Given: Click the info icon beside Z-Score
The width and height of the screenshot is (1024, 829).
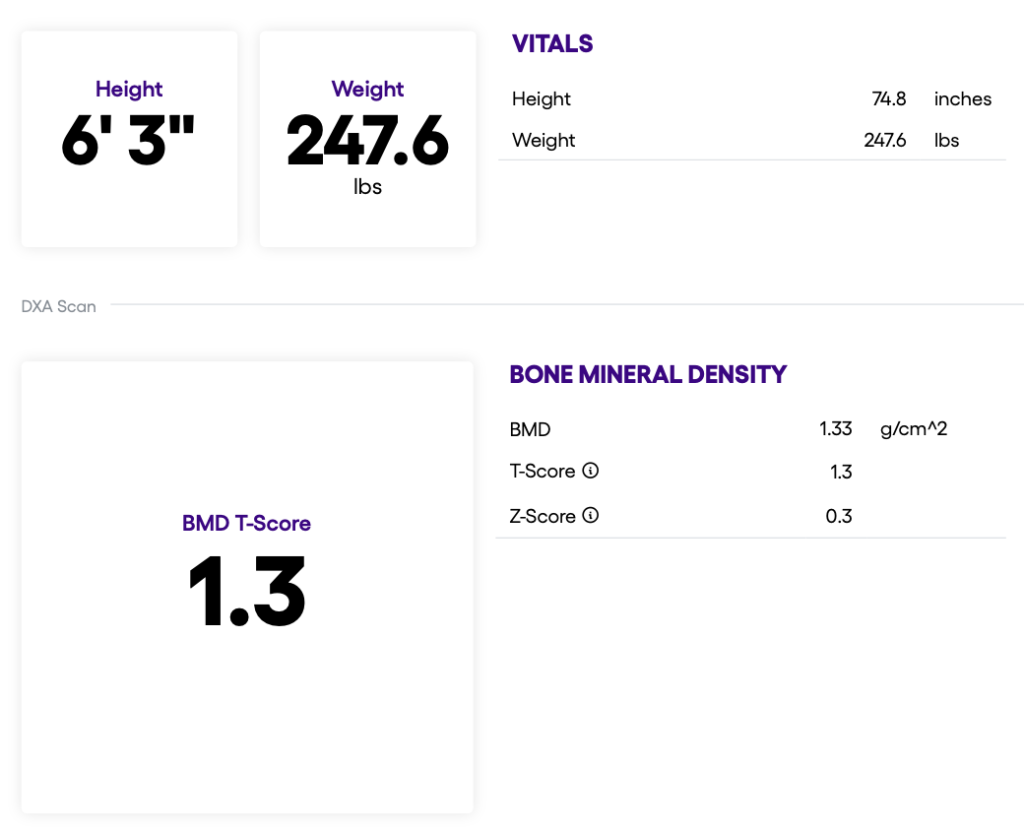Looking at the screenshot, I should [x=591, y=516].
